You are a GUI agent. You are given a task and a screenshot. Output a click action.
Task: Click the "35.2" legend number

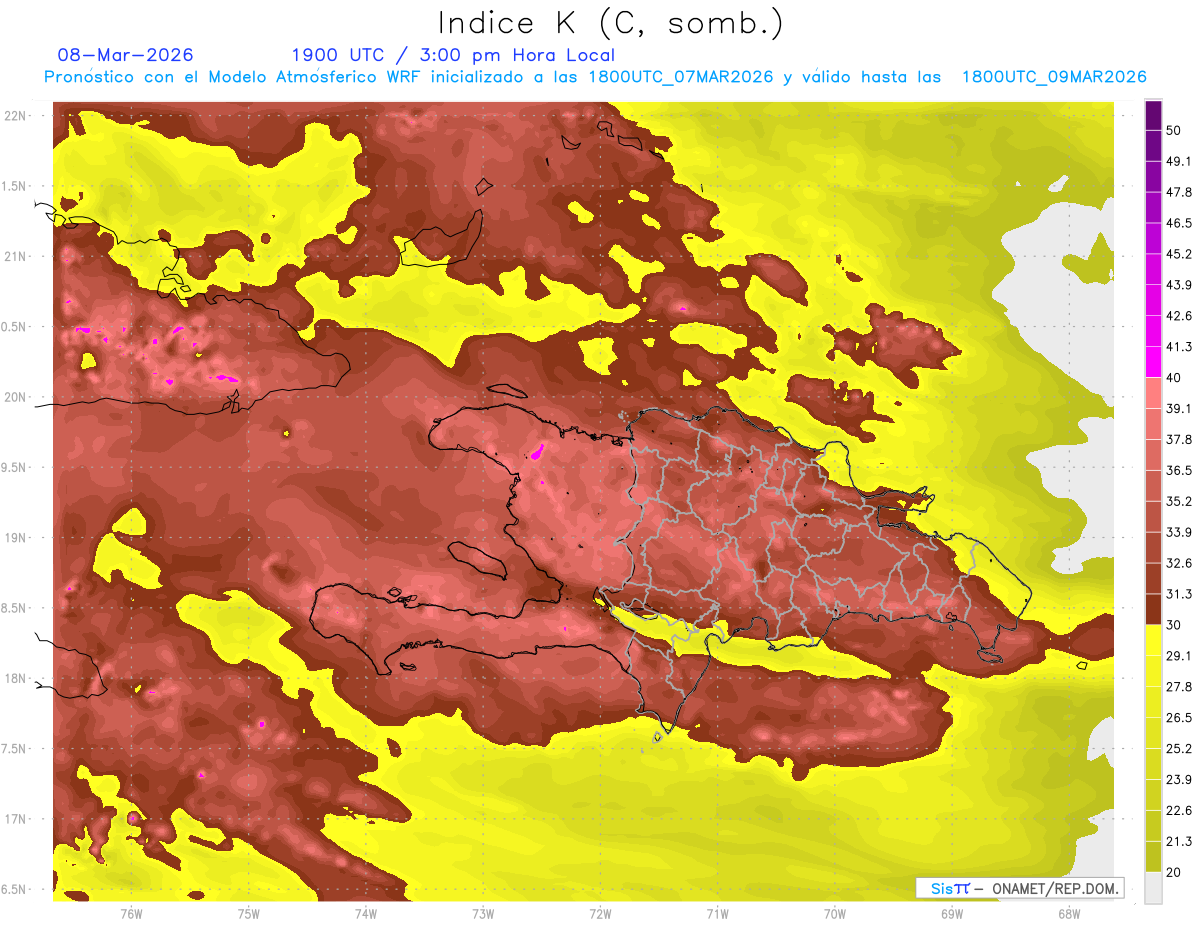[x=1179, y=501]
